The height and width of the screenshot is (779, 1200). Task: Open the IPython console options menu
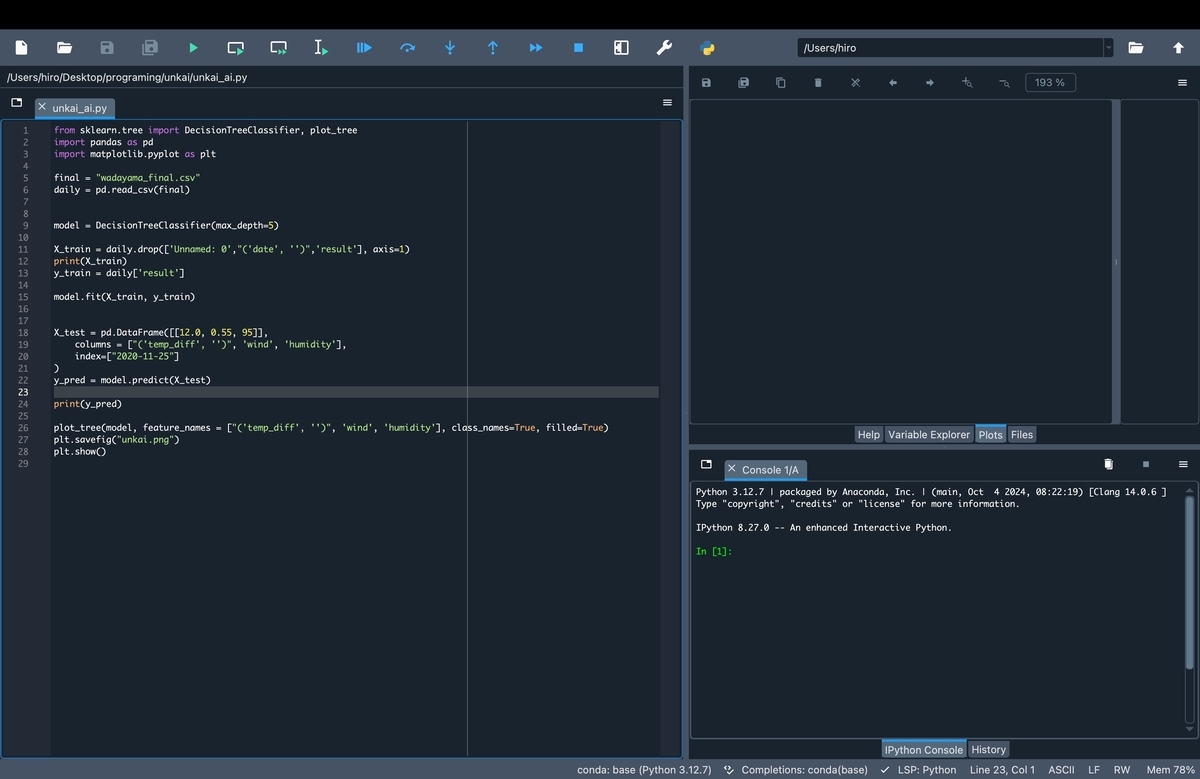click(x=1183, y=465)
